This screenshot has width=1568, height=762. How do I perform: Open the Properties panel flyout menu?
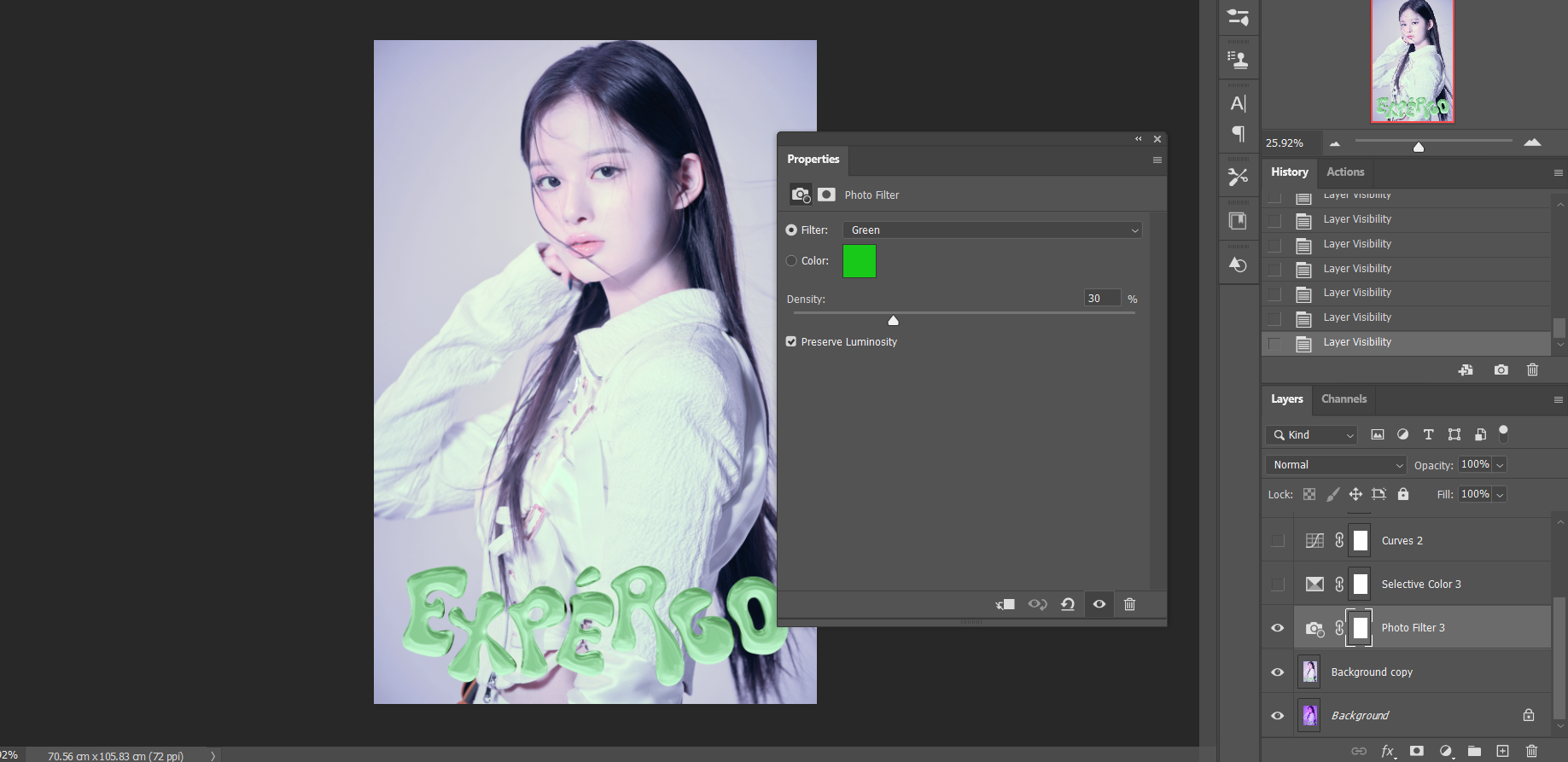(1157, 160)
